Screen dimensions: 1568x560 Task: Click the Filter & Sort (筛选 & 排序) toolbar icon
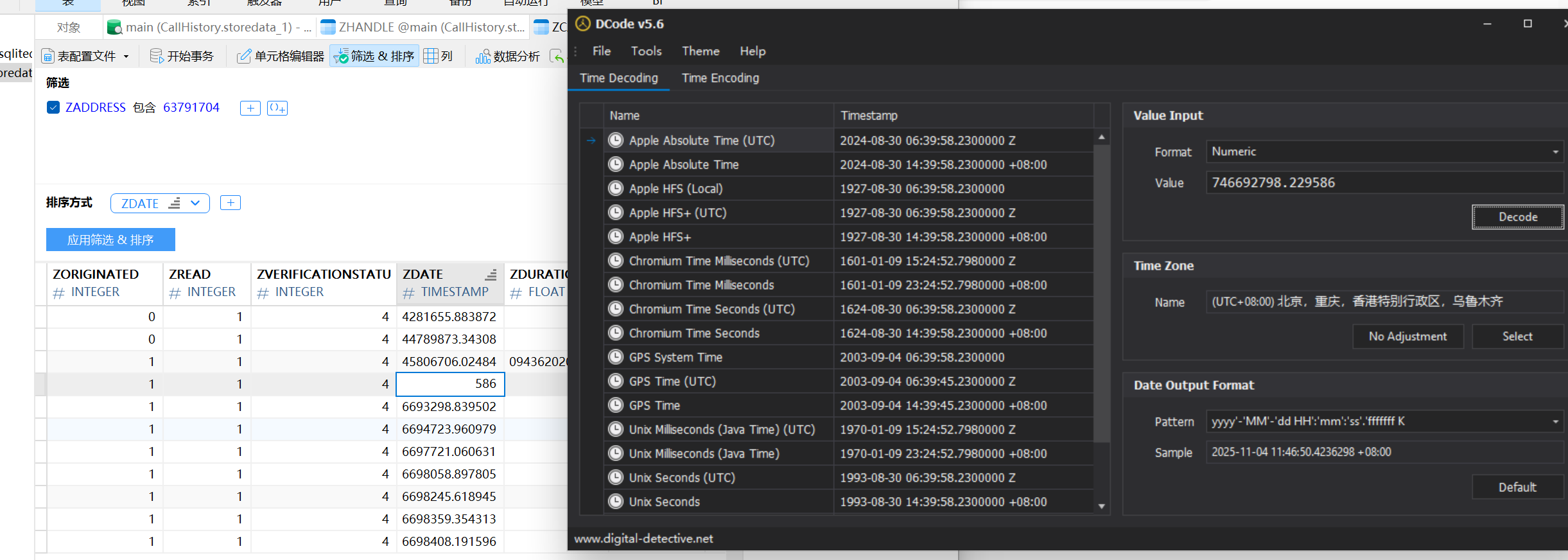(x=341, y=57)
